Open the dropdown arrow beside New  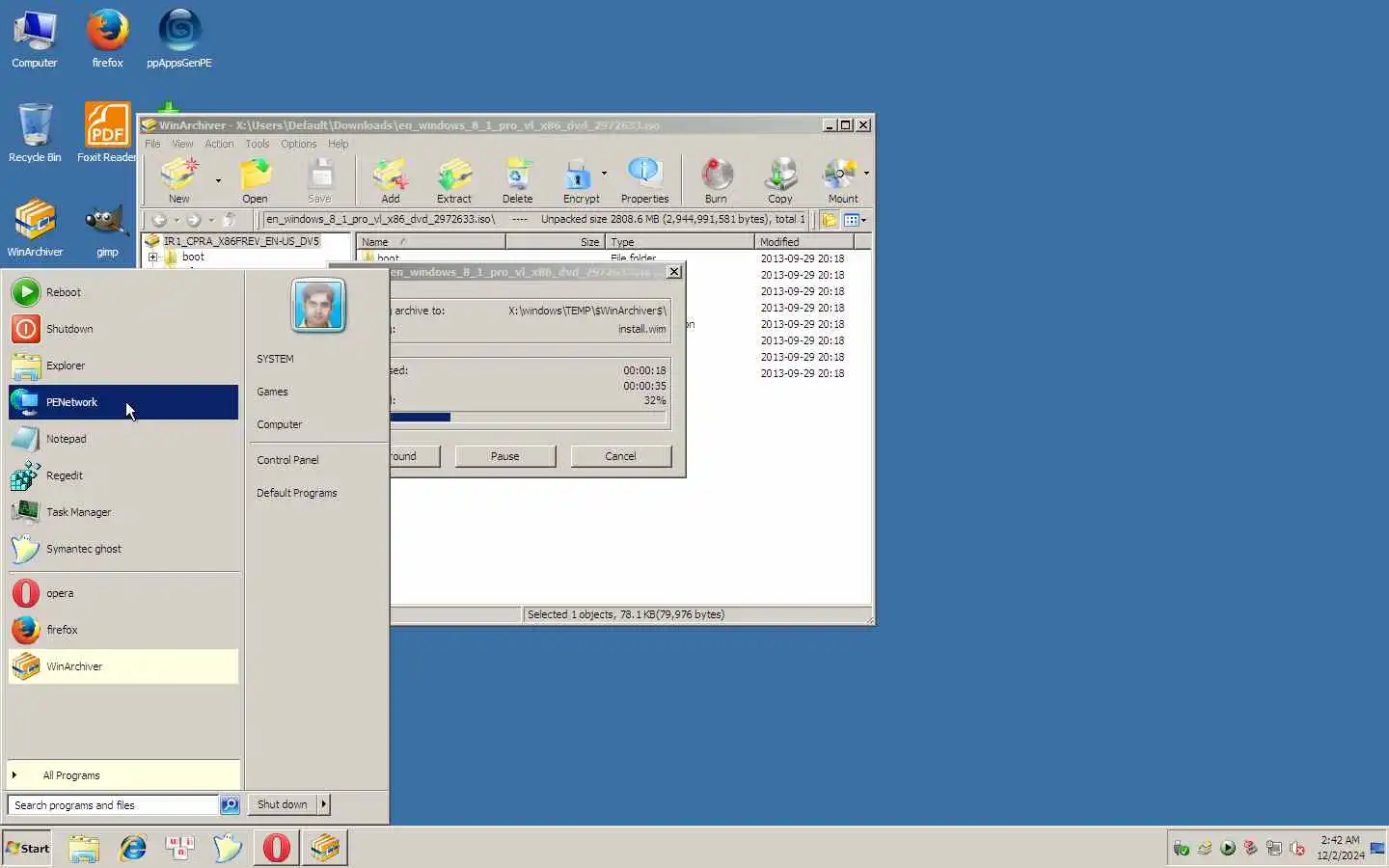(x=218, y=180)
